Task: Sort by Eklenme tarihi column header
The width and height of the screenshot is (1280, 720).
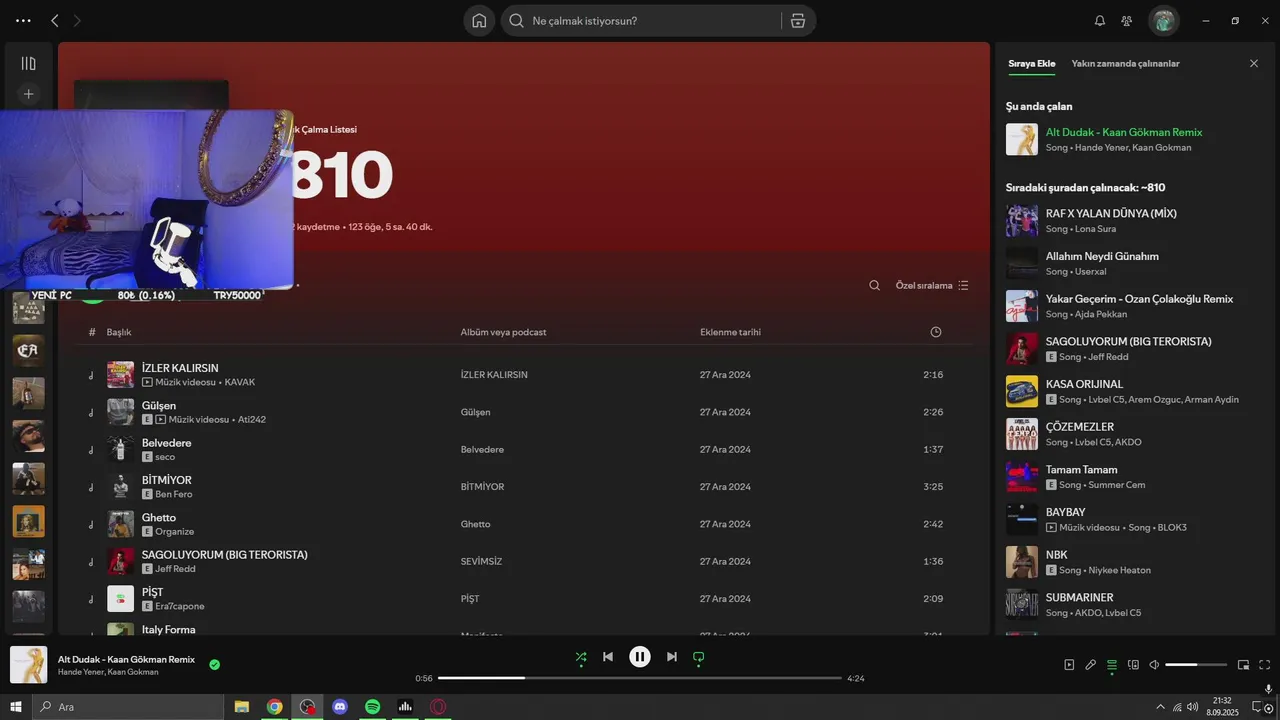Action: (730, 332)
